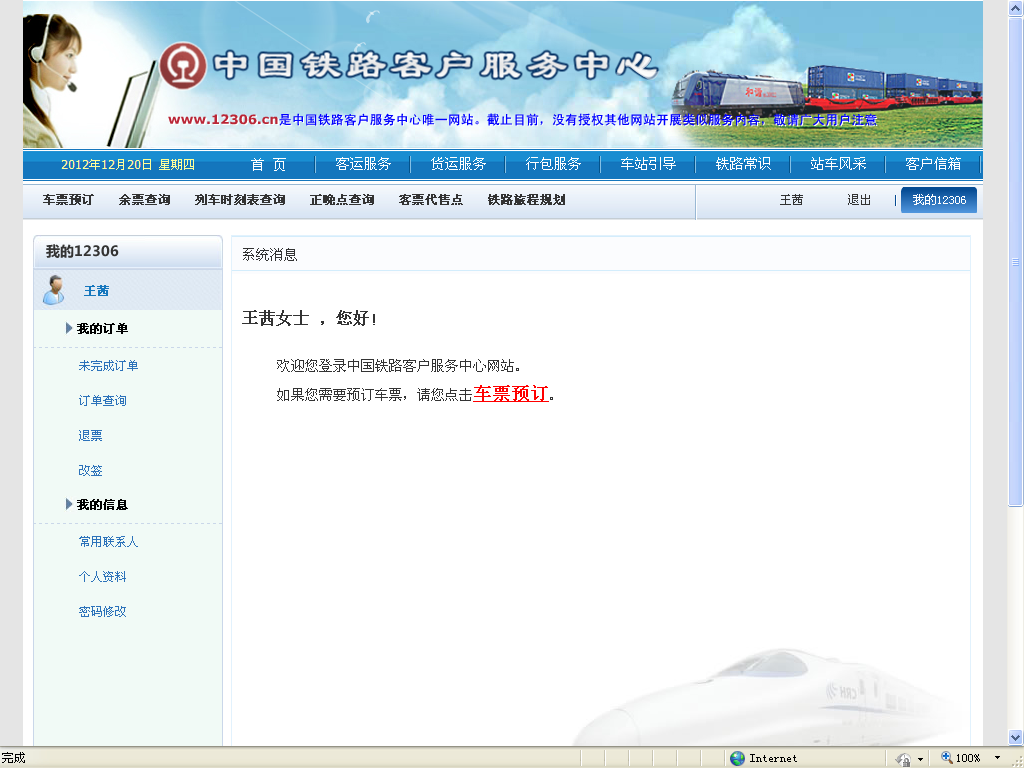Image resolution: width=1024 pixels, height=768 pixels.
Task: Click the 我的信息 sidebar heading
Action: (103, 504)
